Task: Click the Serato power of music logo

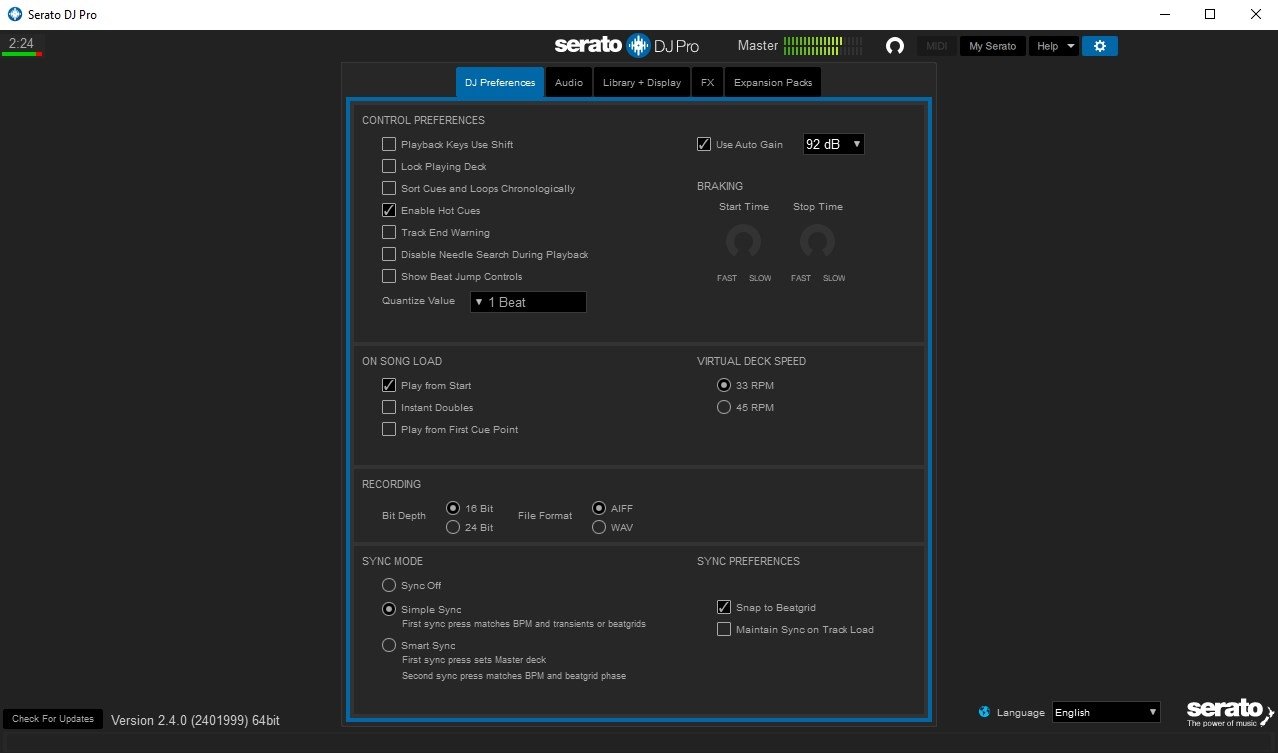Action: pyautogui.click(x=1230, y=711)
